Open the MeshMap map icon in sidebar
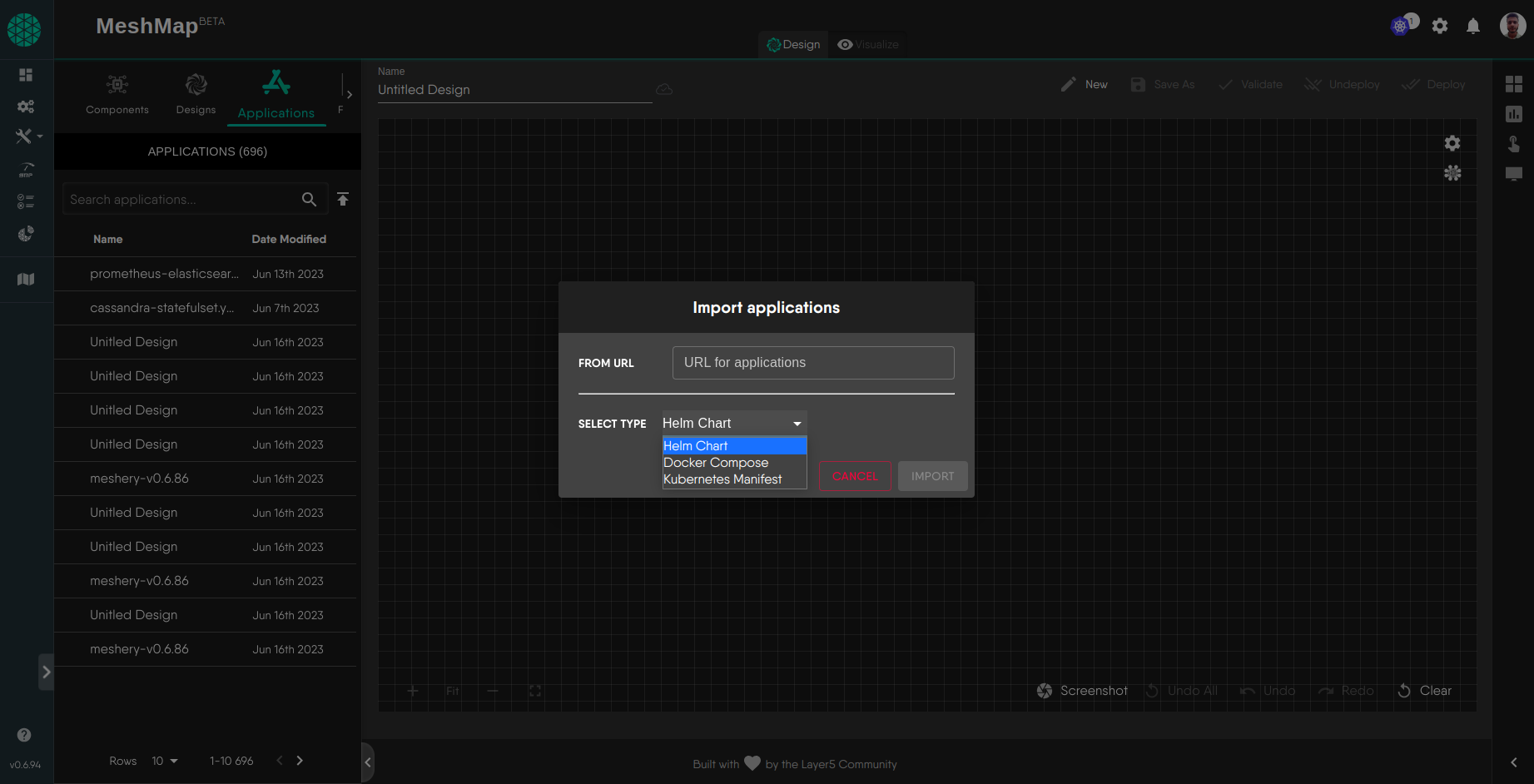 coord(26,278)
